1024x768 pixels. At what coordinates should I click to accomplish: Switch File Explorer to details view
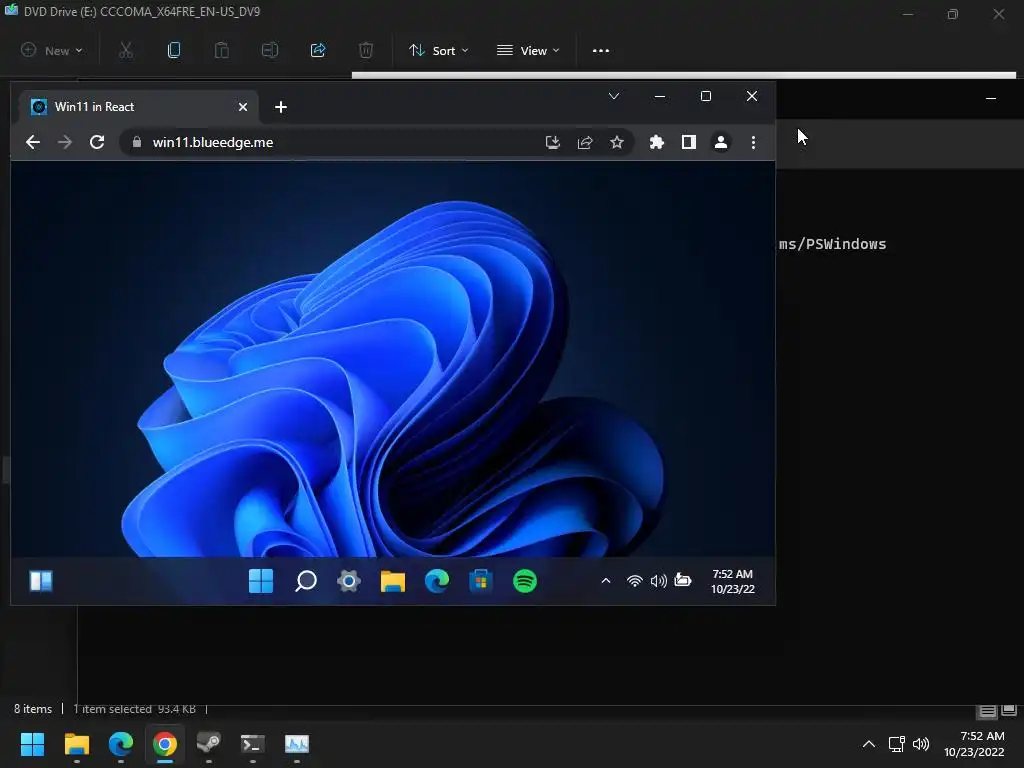[987, 710]
